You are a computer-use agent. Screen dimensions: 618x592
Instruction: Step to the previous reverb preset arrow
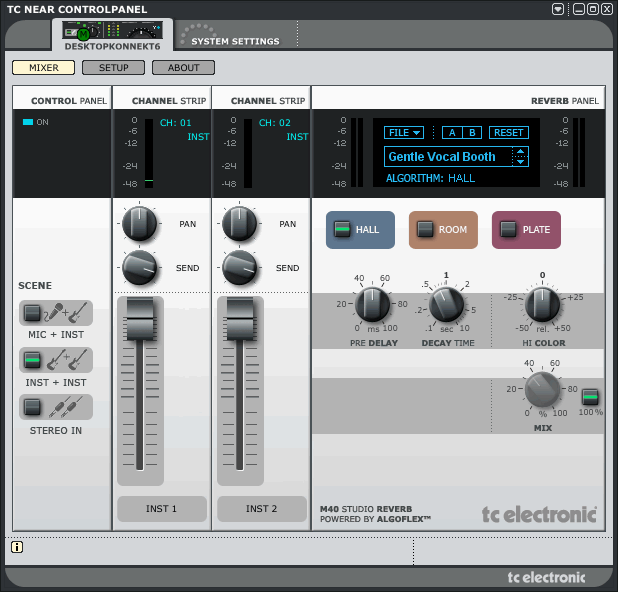pyautogui.click(x=521, y=151)
